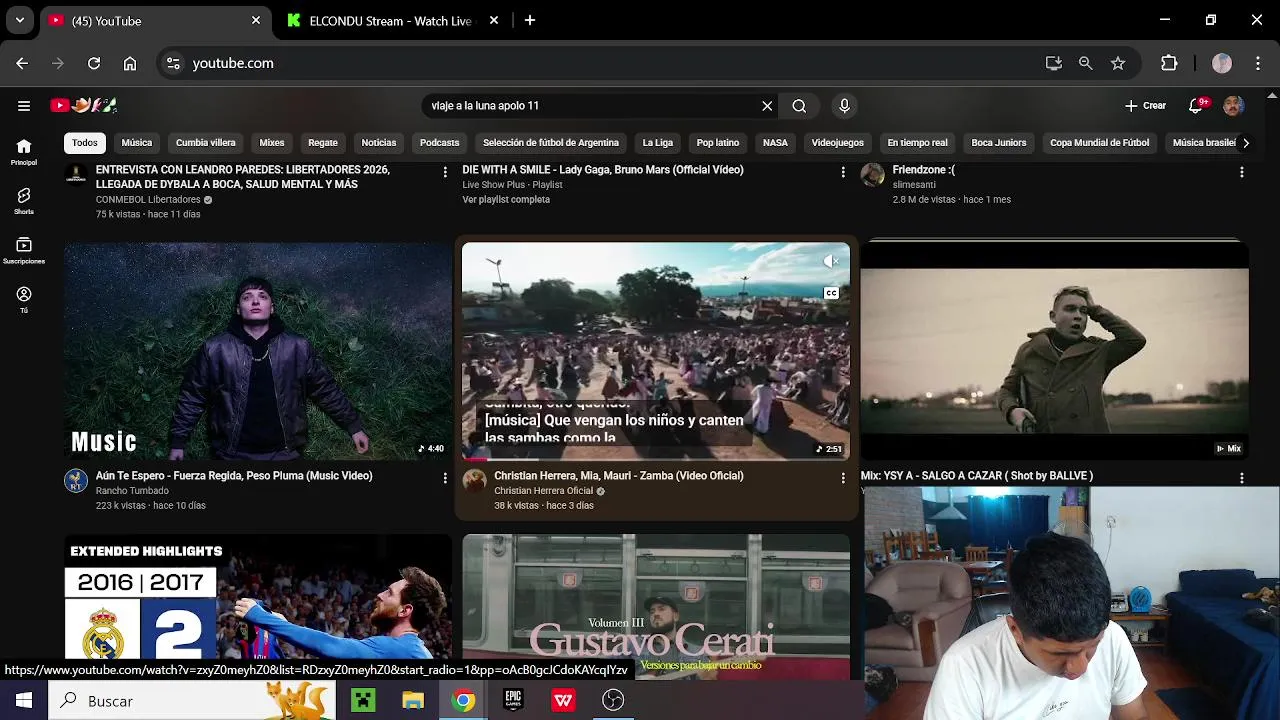Click the address bar URL
The width and height of the screenshot is (1280, 720).
point(233,63)
